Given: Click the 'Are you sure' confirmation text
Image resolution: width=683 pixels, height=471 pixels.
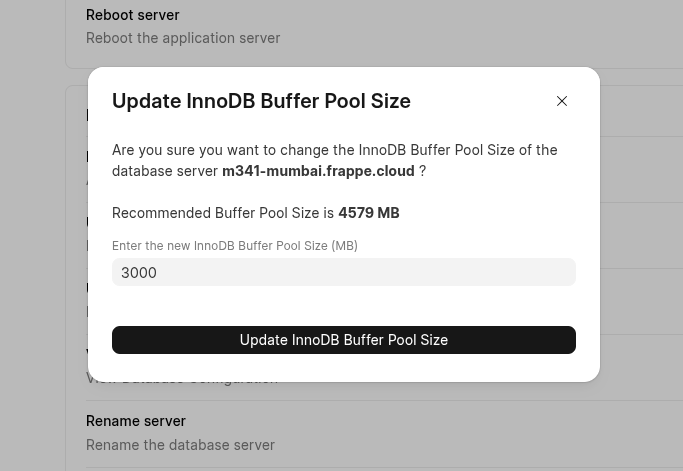Looking at the screenshot, I should (334, 150).
